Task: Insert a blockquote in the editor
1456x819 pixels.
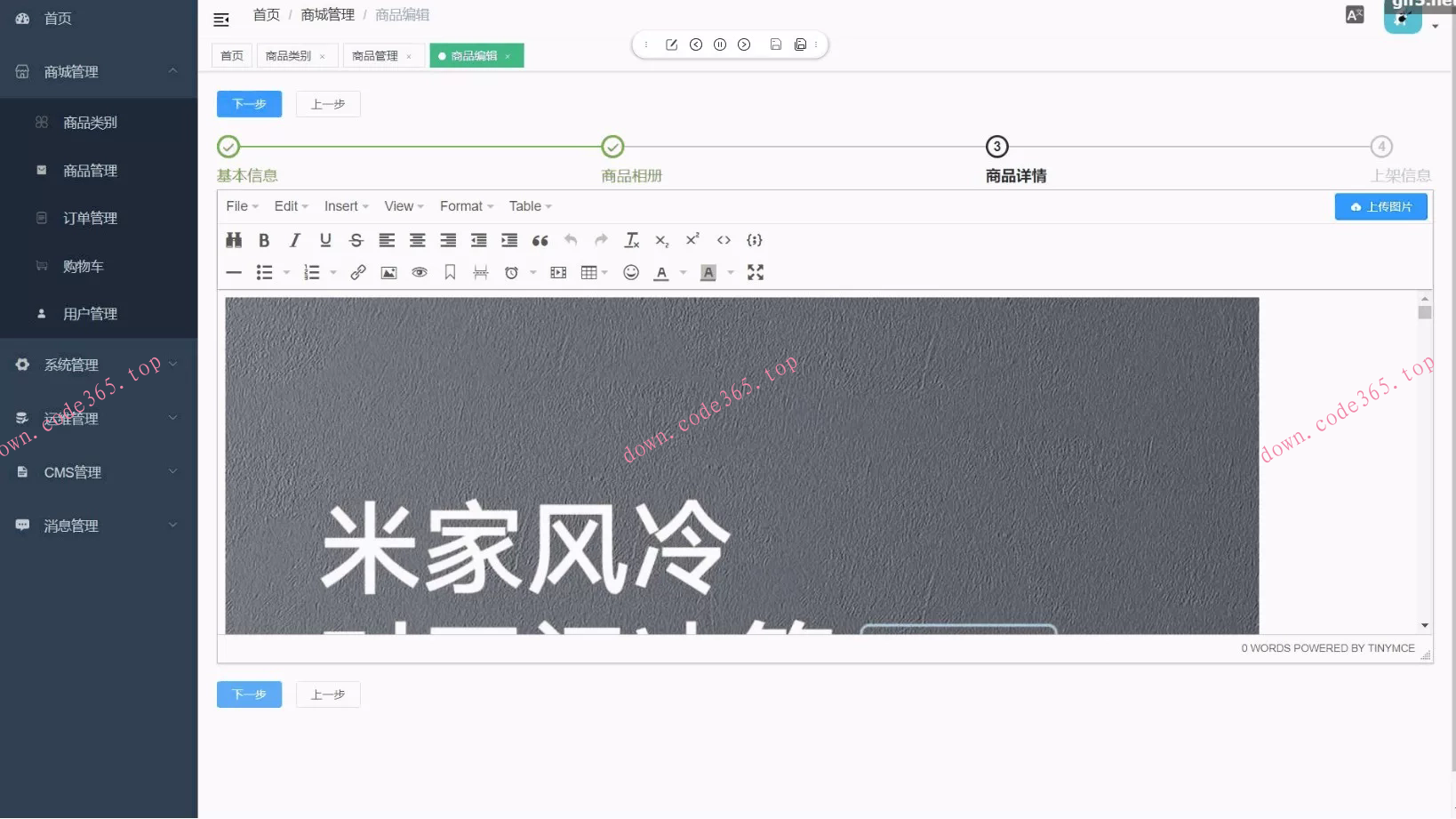Action: pos(540,240)
